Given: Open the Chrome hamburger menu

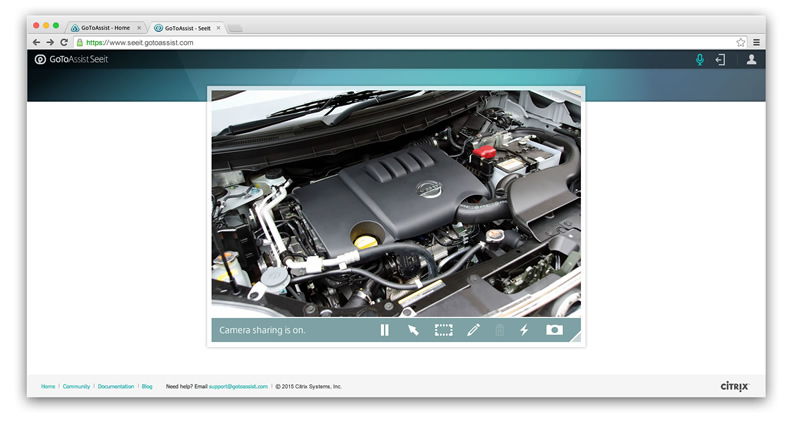Looking at the screenshot, I should coord(757,42).
